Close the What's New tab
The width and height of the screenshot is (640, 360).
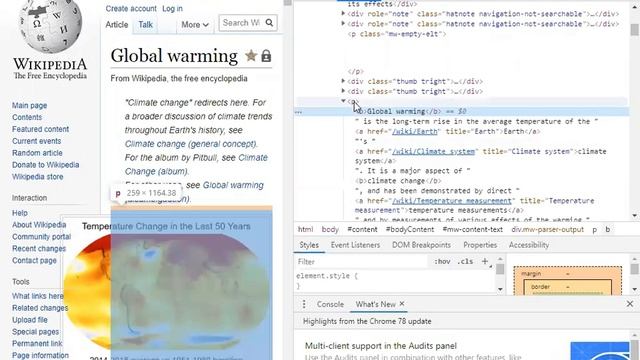point(402,304)
